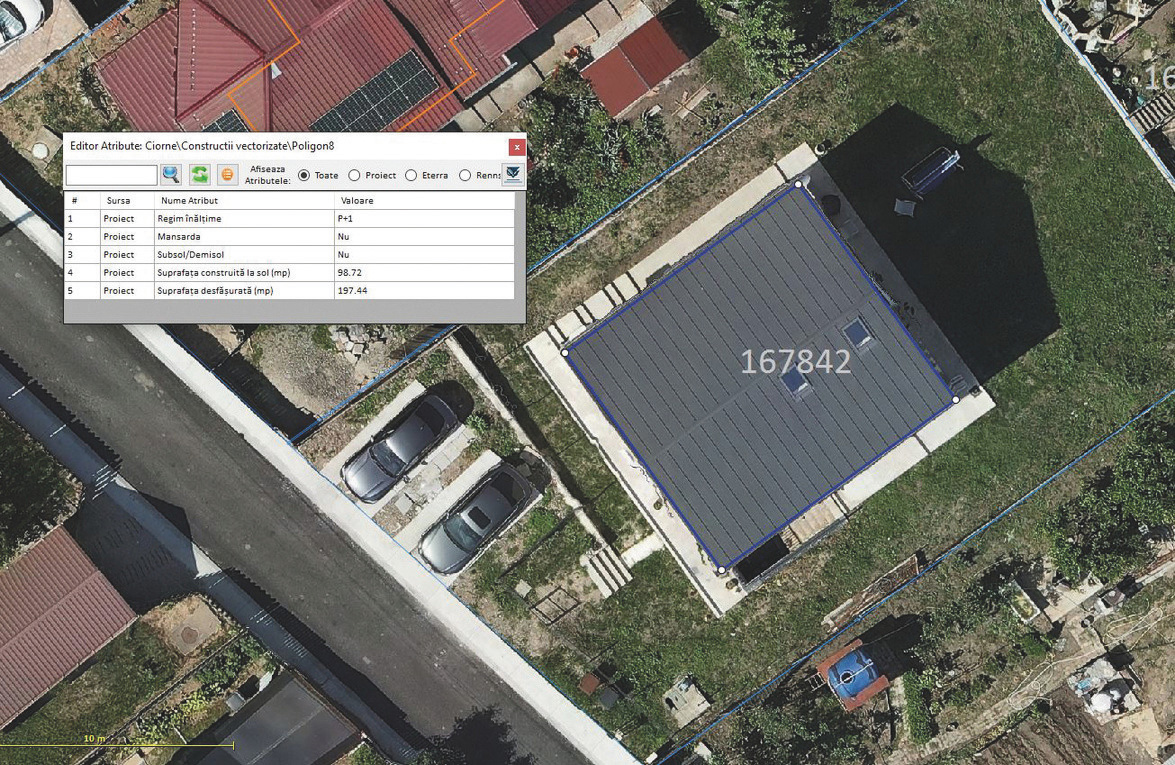Click the orange round list icon

click(x=228, y=175)
